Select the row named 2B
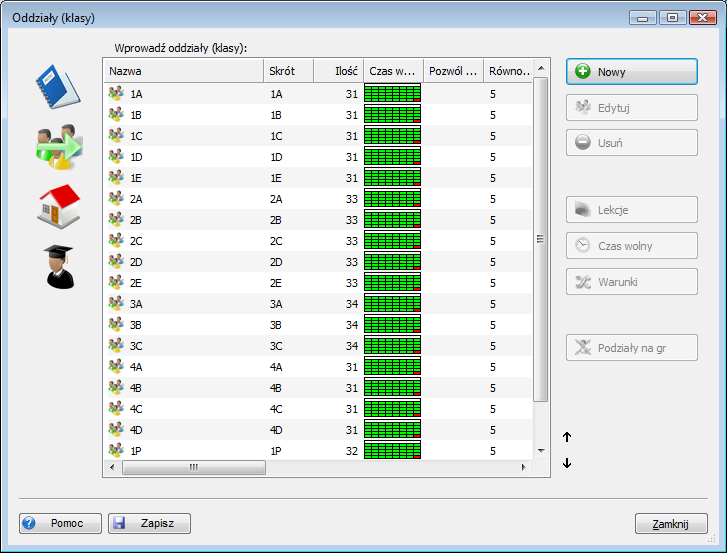Viewport: 727px width, 553px height. tap(319, 220)
